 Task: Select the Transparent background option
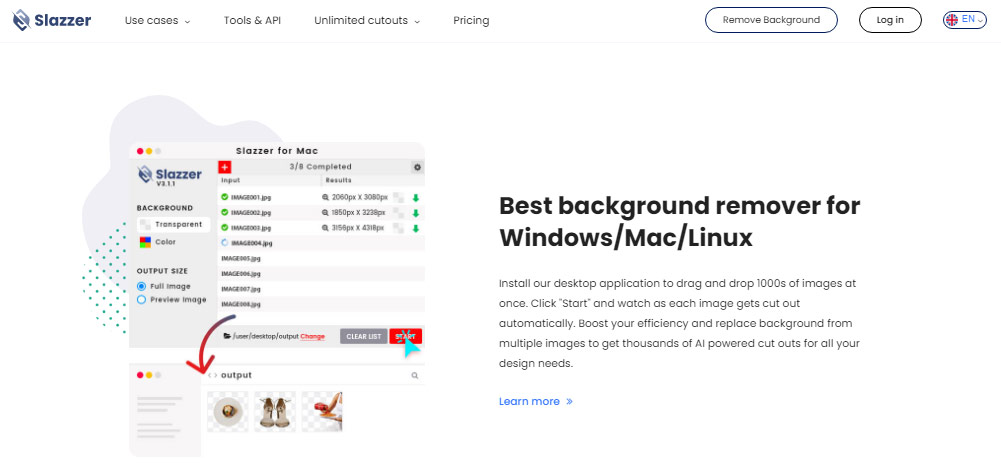173,225
